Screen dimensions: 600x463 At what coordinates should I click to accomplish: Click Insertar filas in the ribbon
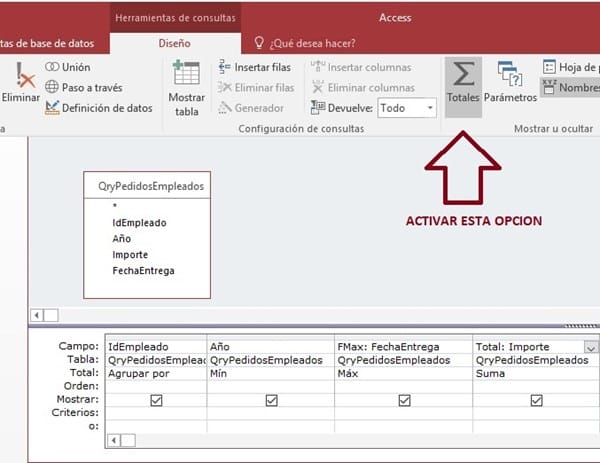(255, 67)
